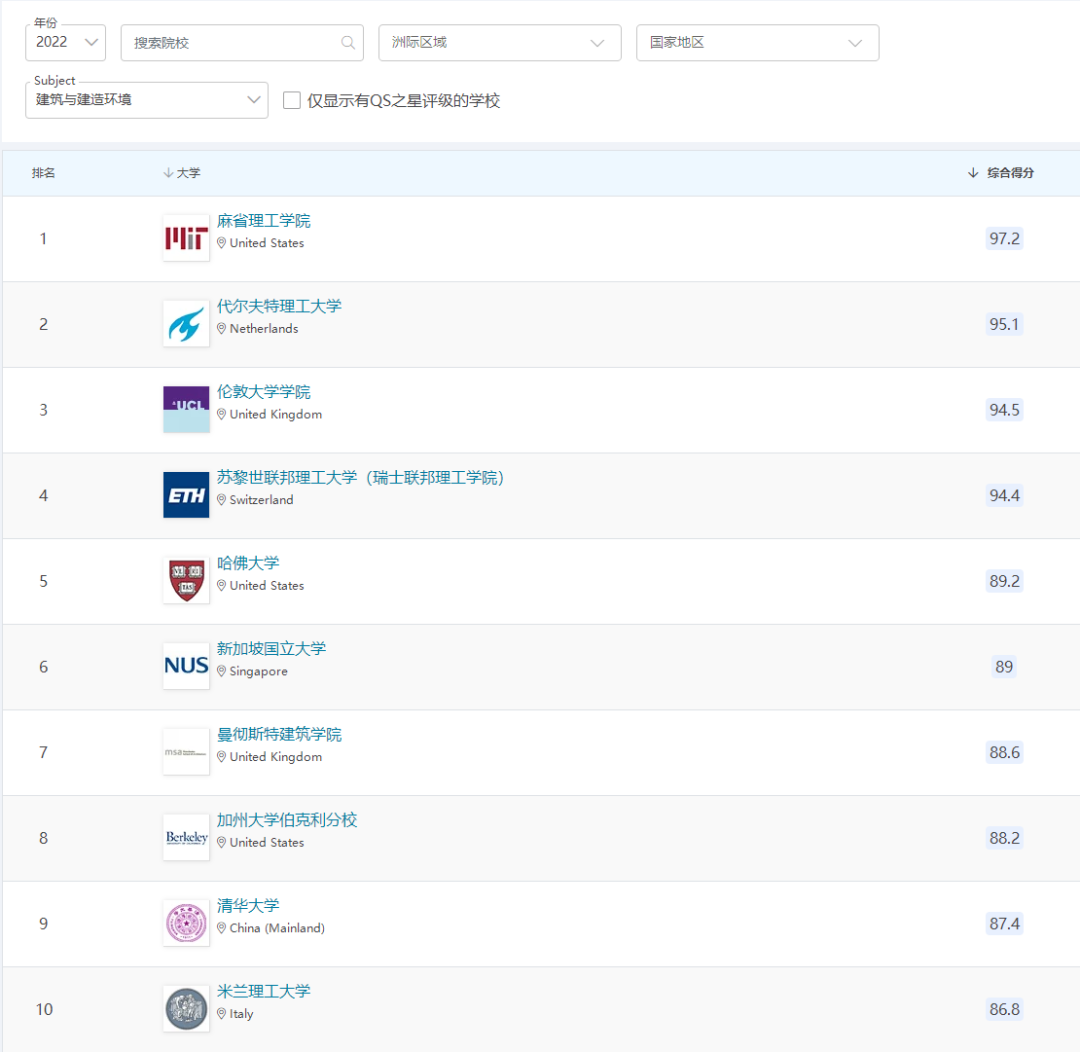Click the 94.4 score badge
The width and height of the screenshot is (1080, 1052).
click(x=1004, y=495)
